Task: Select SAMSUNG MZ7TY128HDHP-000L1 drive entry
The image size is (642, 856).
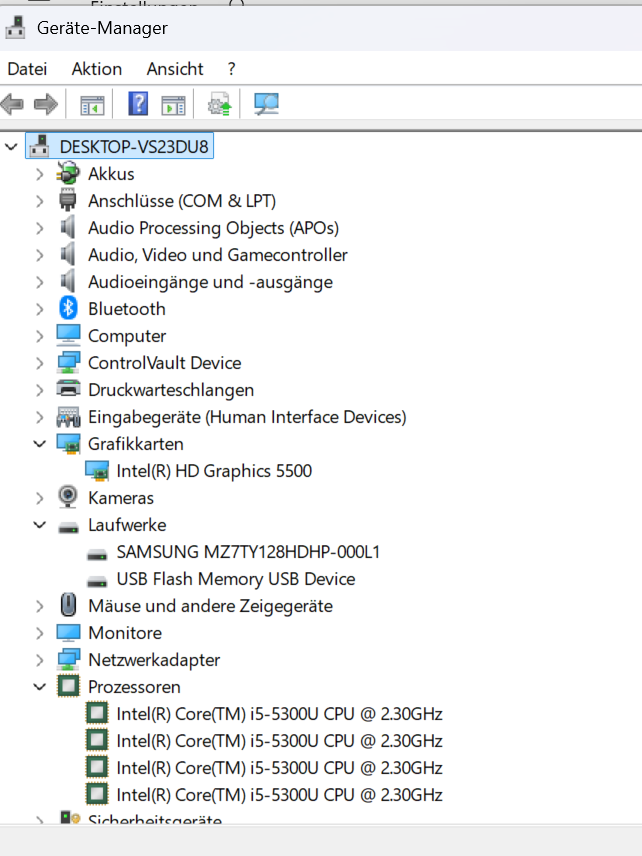Action: [x=248, y=552]
